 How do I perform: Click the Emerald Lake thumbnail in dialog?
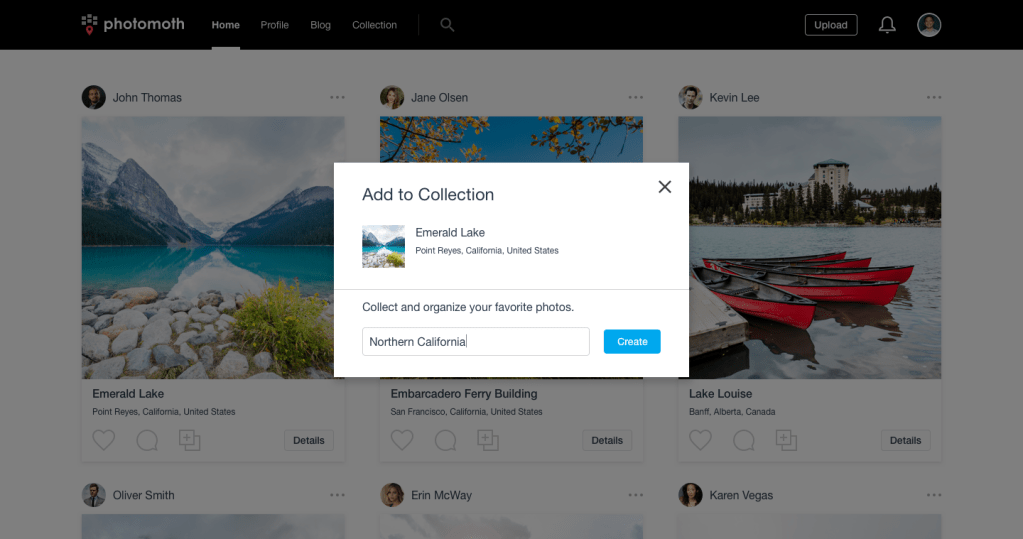383,246
